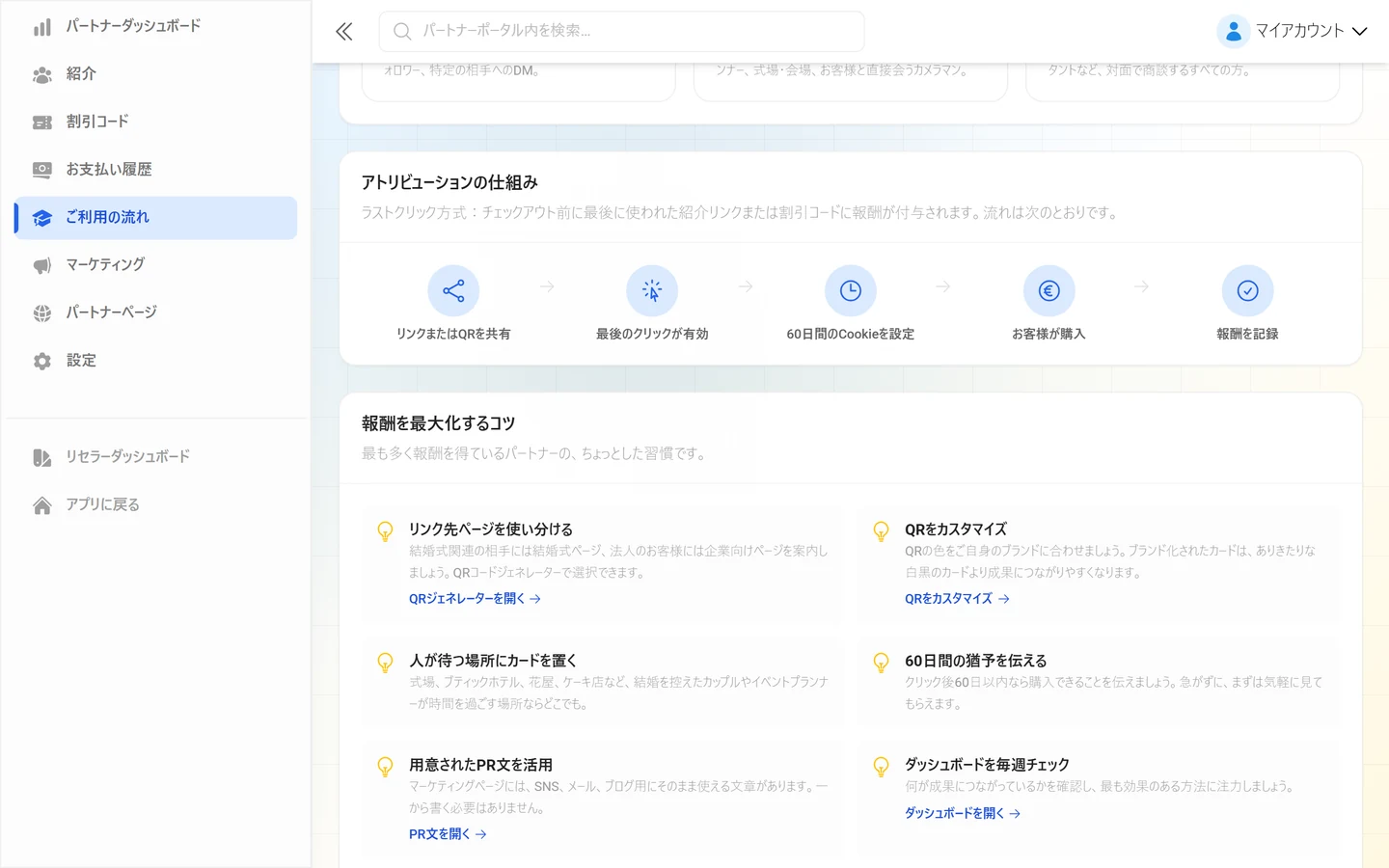This screenshot has height=868, width=1389.
Task: Focus the パートナーポータル内を検索 search field
Action: pyautogui.click(x=621, y=31)
